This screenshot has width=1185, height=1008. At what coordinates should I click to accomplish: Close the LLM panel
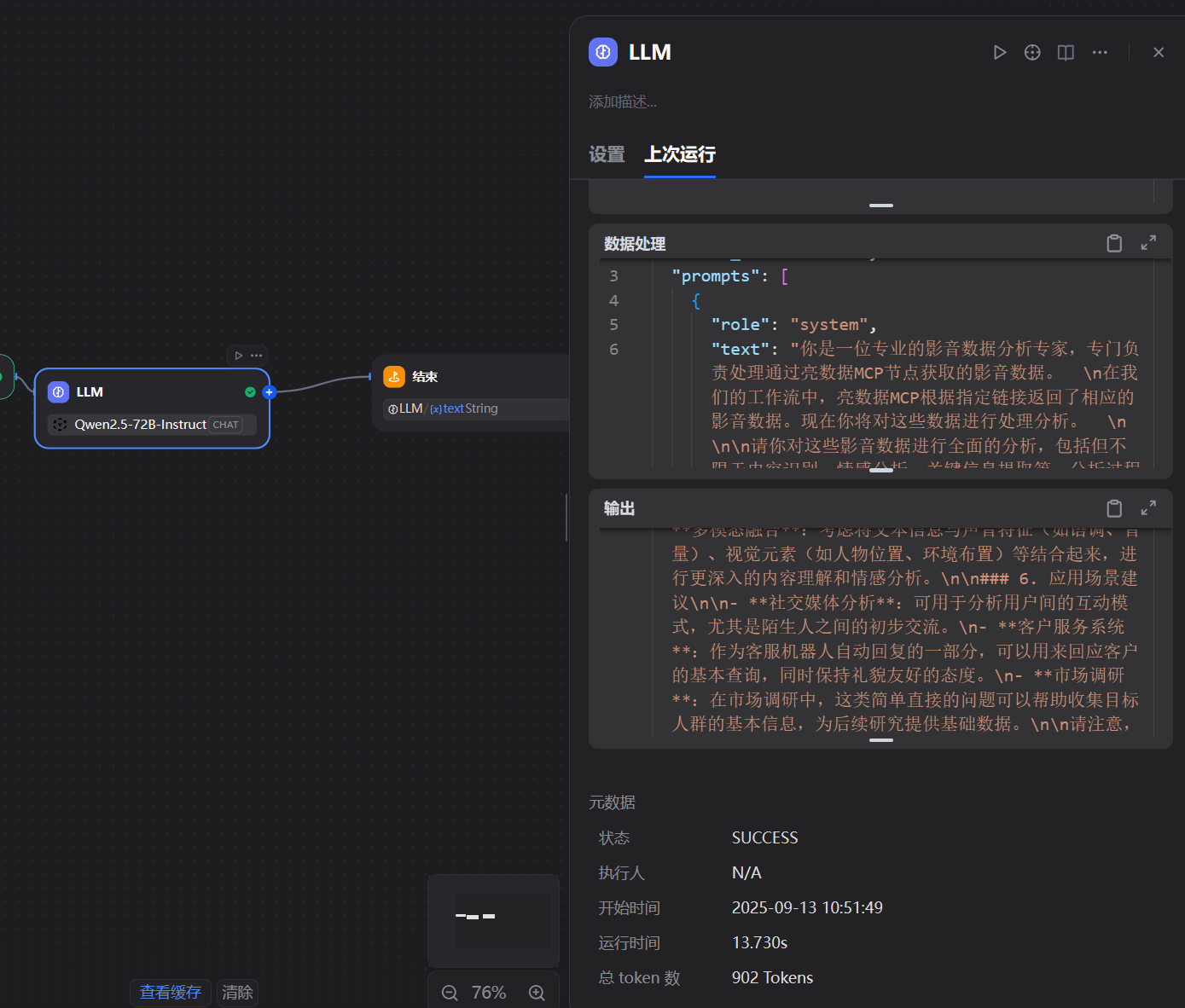click(x=1159, y=53)
